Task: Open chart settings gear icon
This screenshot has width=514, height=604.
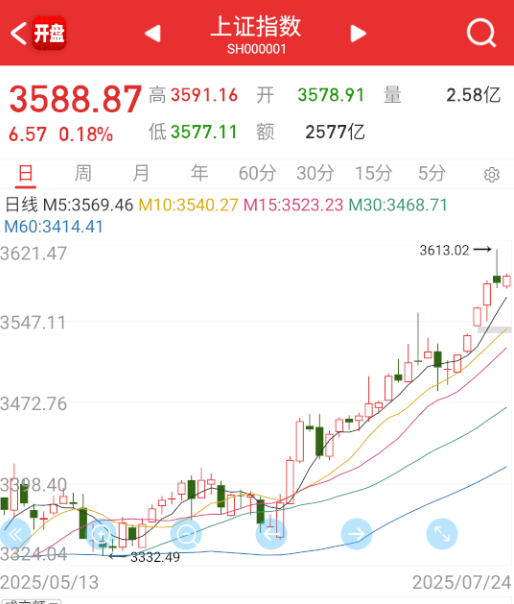Action: pos(492,174)
